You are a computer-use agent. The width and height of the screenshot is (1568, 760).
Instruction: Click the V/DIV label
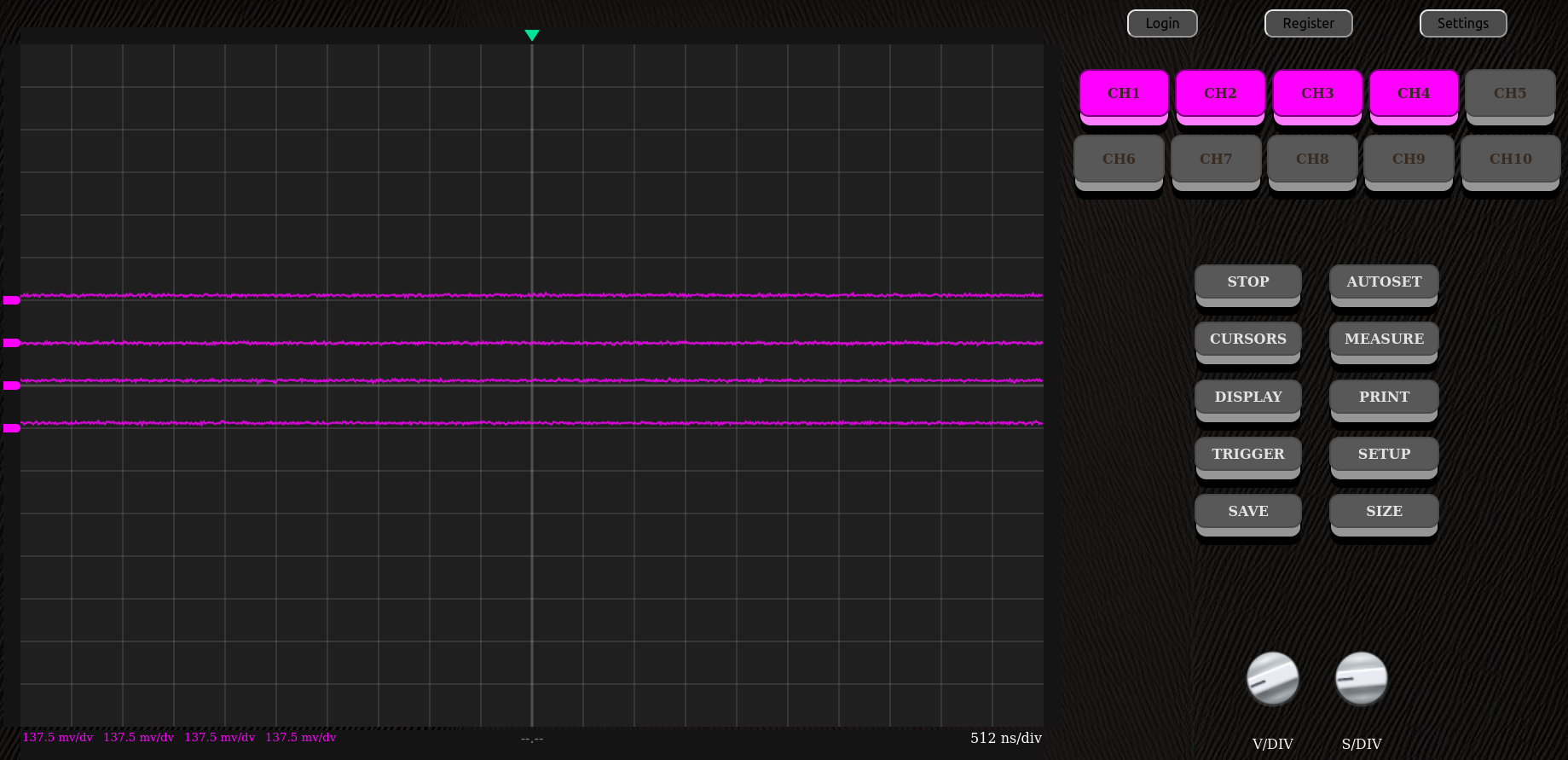pyautogui.click(x=1273, y=744)
